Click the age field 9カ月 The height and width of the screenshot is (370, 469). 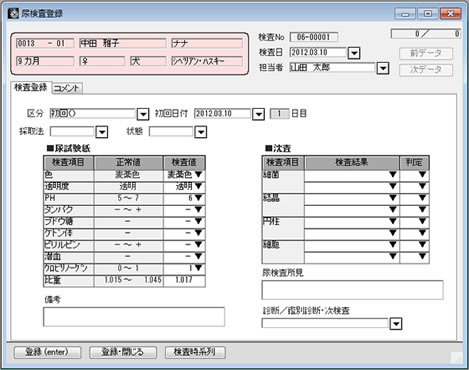coord(45,61)
